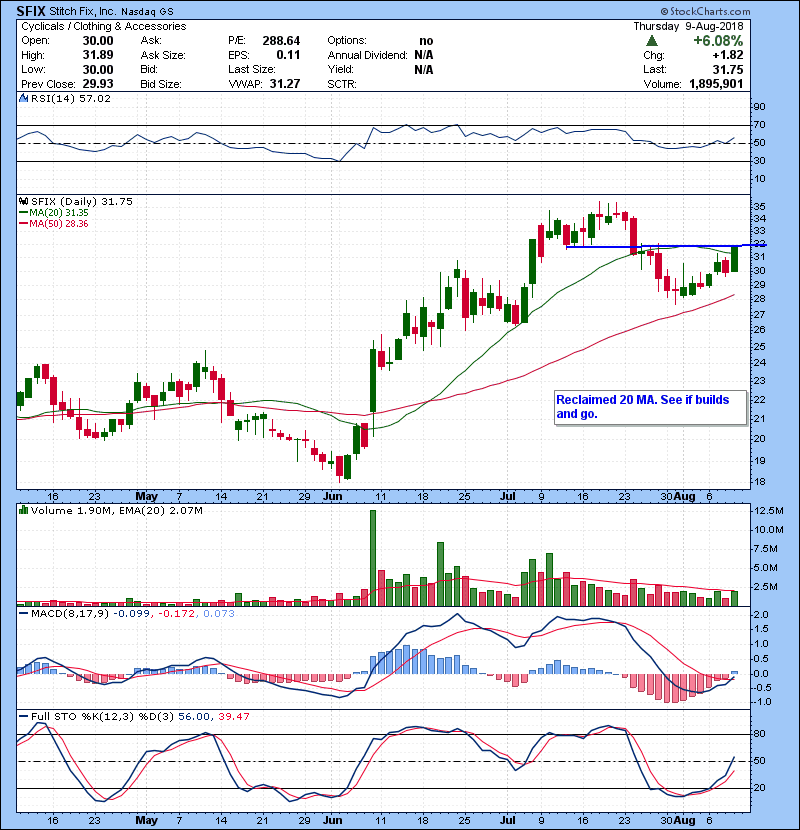This screenshot has height=830, width=800.
Task: Click the High value 31.89
Action: click(98, 55)
